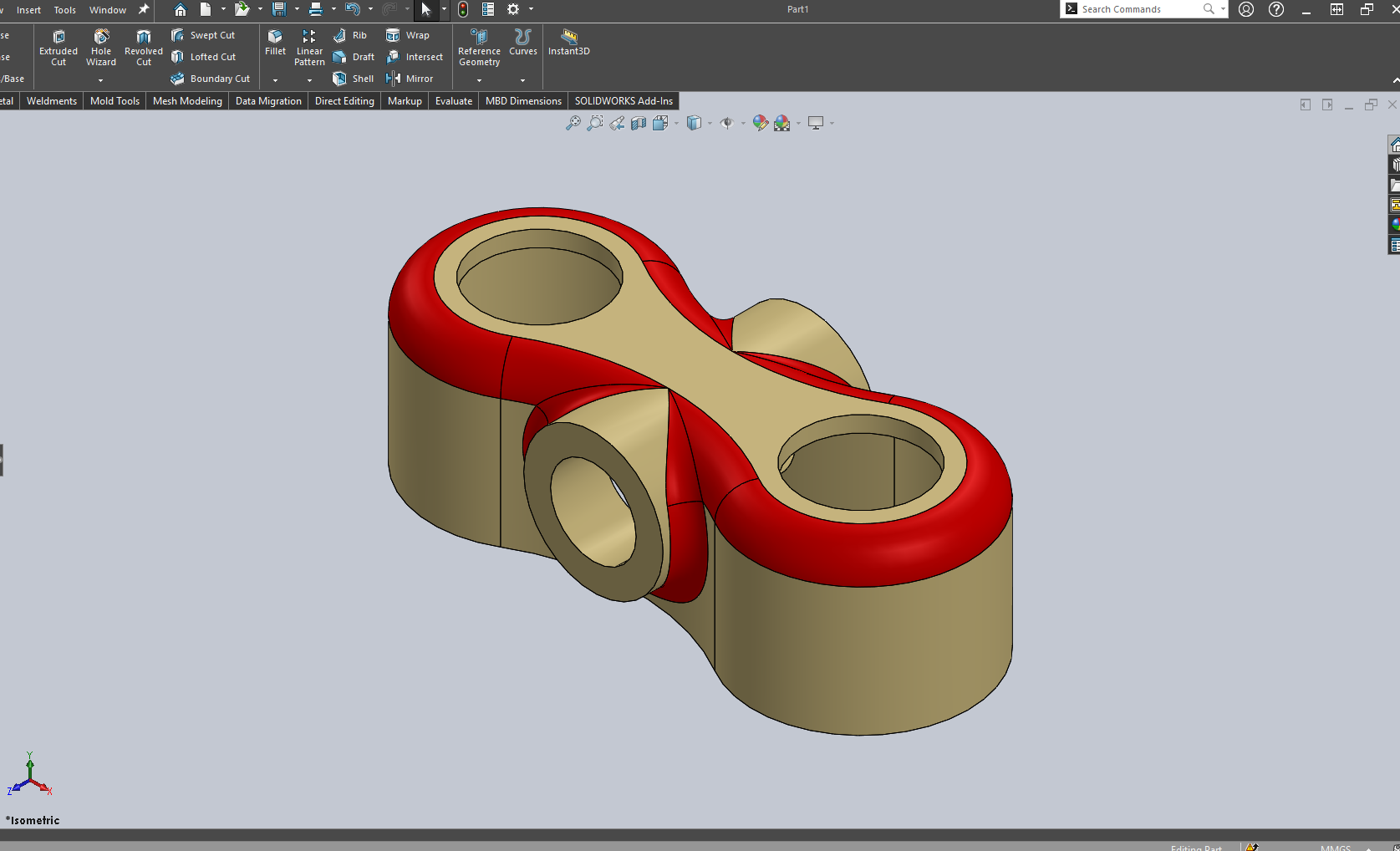
Task: Click the Reference Geometry button
Action: (479, 48)
